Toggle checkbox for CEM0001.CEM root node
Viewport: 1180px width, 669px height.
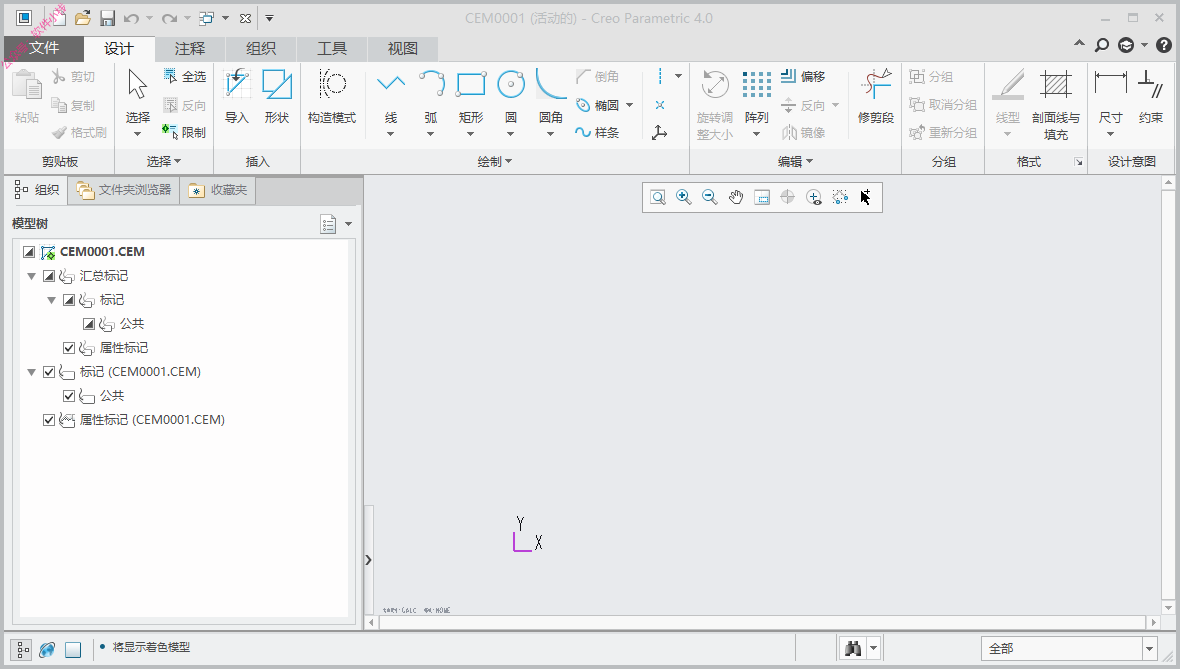(x=29, y=252)
